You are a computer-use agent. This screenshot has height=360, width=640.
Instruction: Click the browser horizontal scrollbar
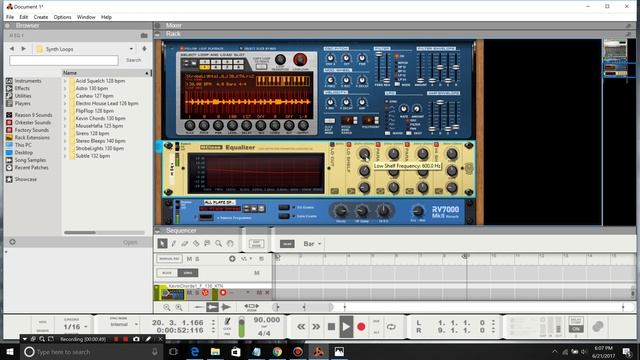pos(80,233)
